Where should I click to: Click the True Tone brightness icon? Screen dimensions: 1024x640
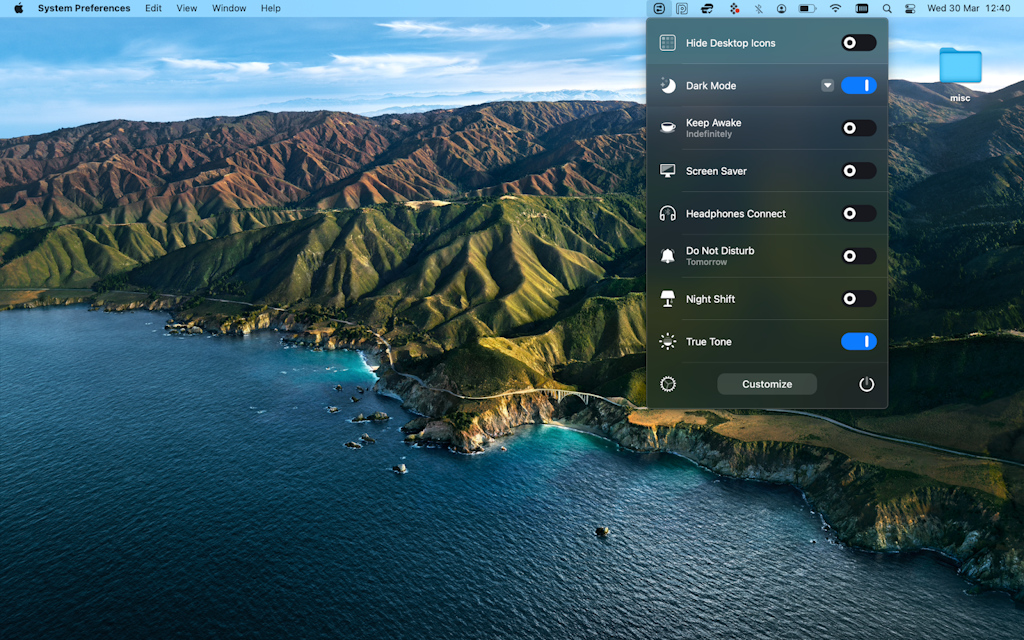tap(666, 341)
